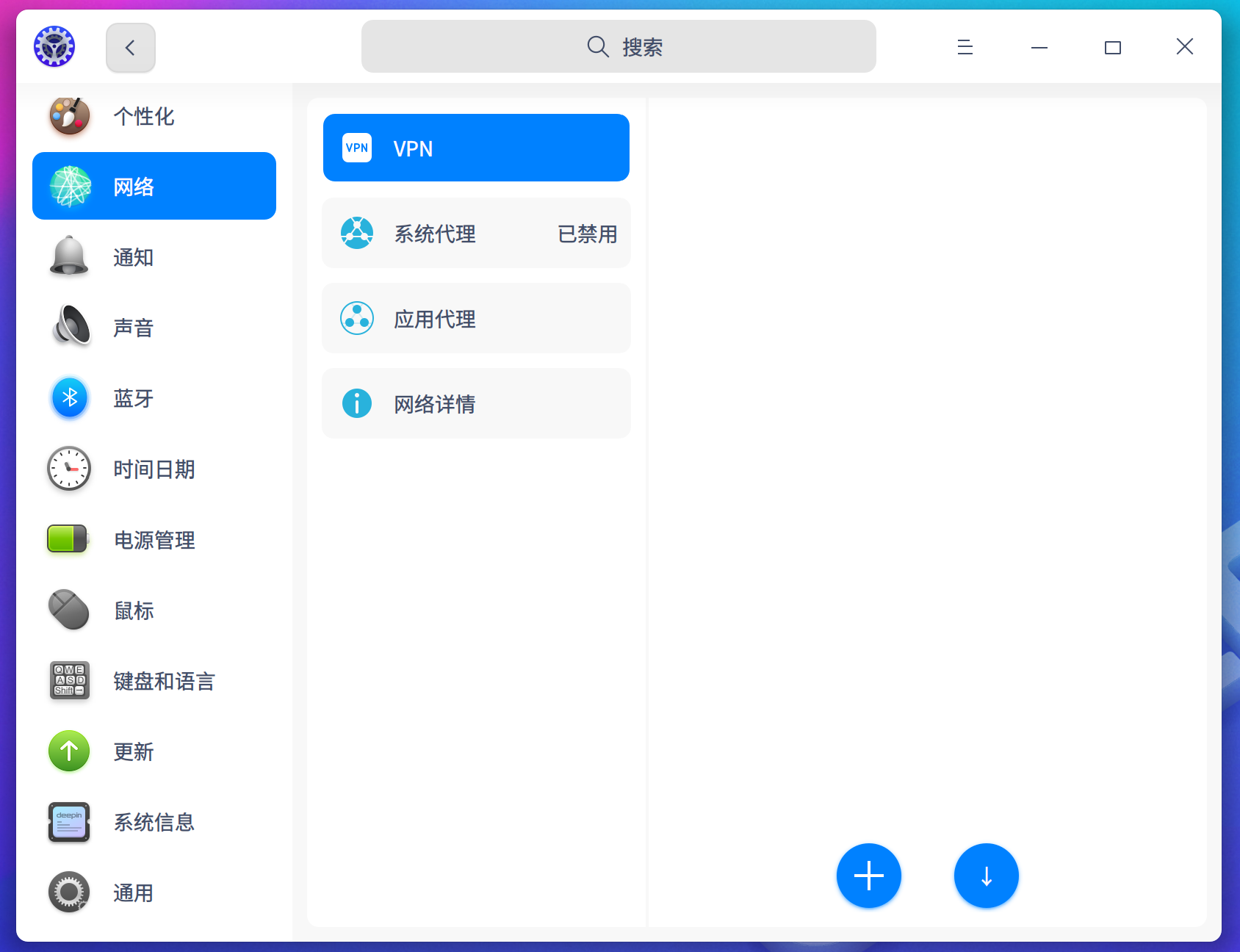
Task: Click the 键盘和语言 keyboard icon
Action: point(68,681)
